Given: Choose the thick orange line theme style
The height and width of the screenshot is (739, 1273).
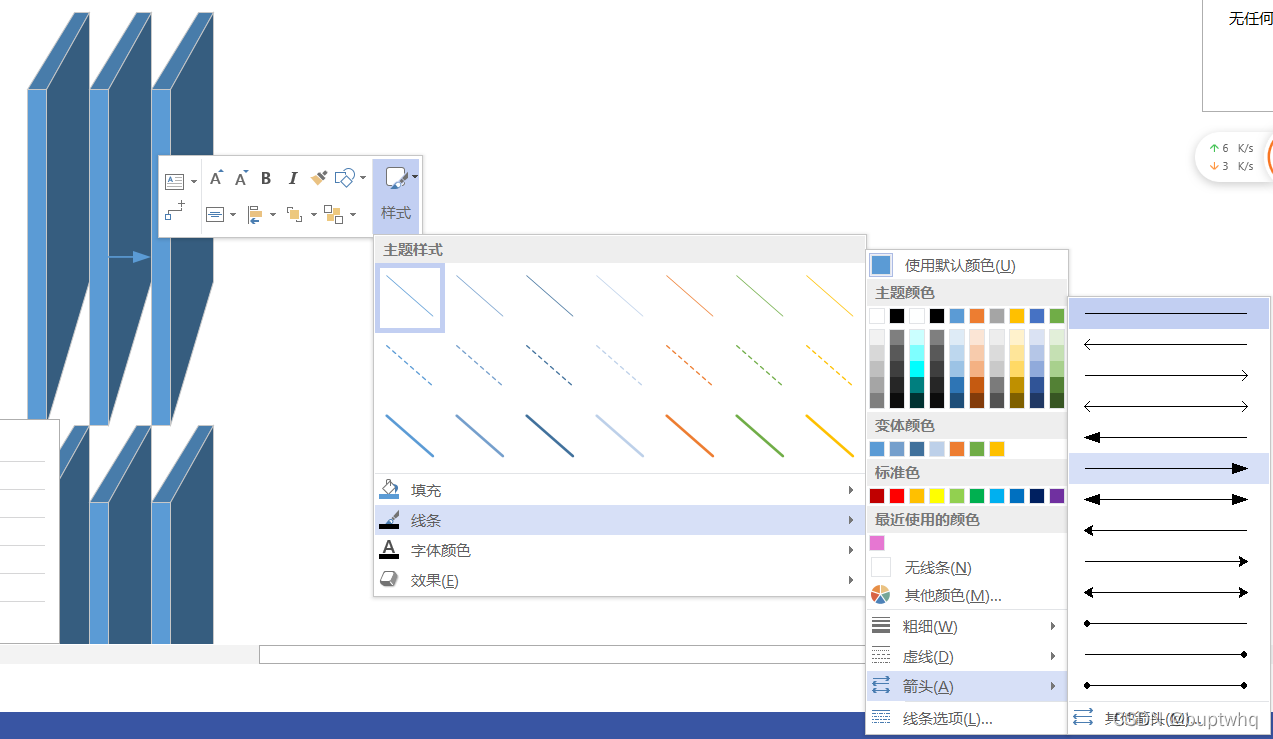Looking at the screenshot, I should [x=690, y=435].
